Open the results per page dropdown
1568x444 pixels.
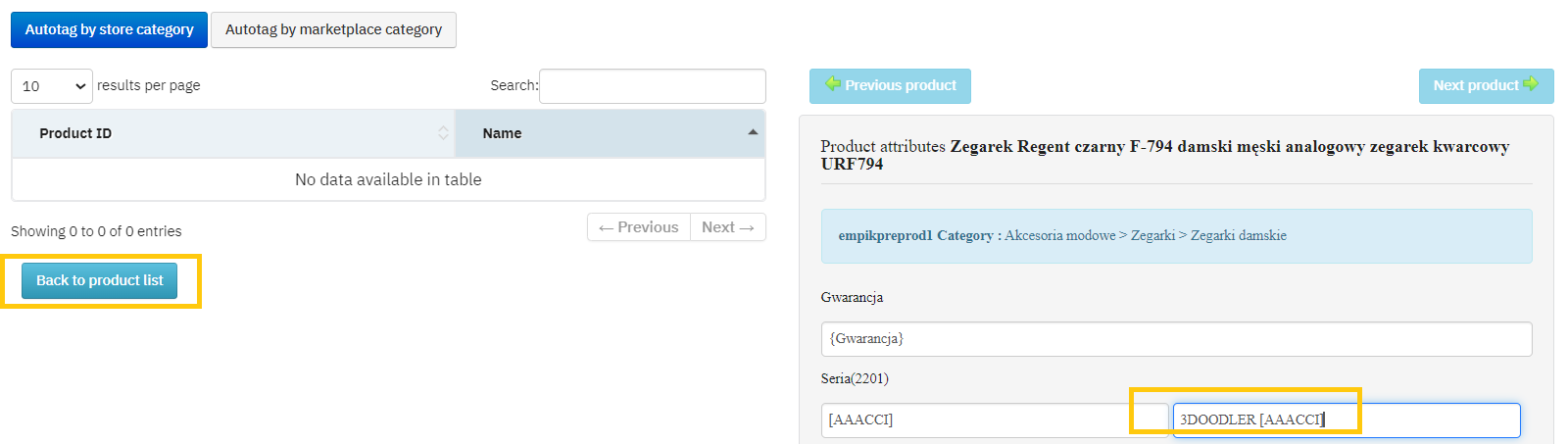(x=52, y=86)
